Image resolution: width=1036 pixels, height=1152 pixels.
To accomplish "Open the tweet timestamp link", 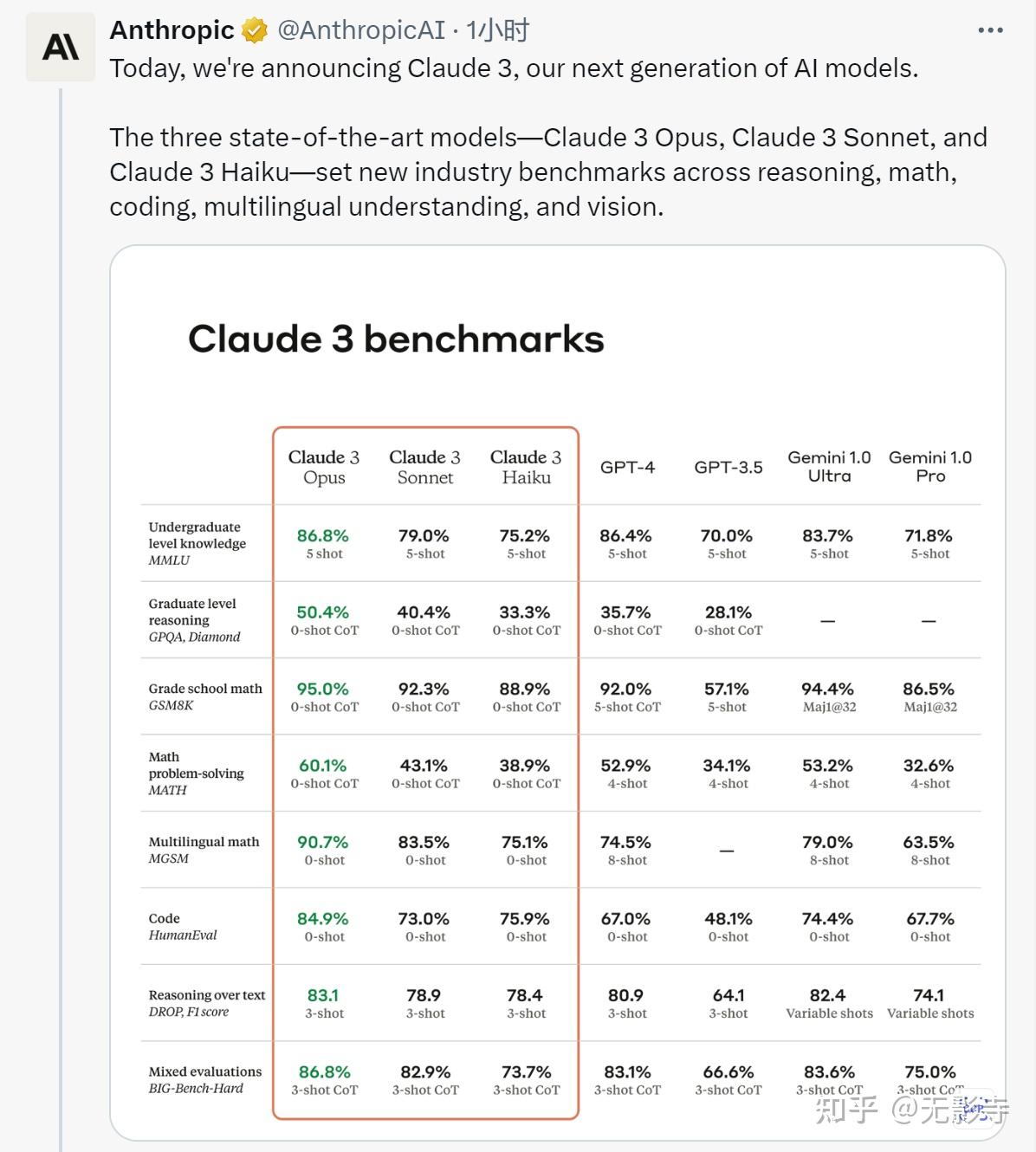I will (497, 31).
